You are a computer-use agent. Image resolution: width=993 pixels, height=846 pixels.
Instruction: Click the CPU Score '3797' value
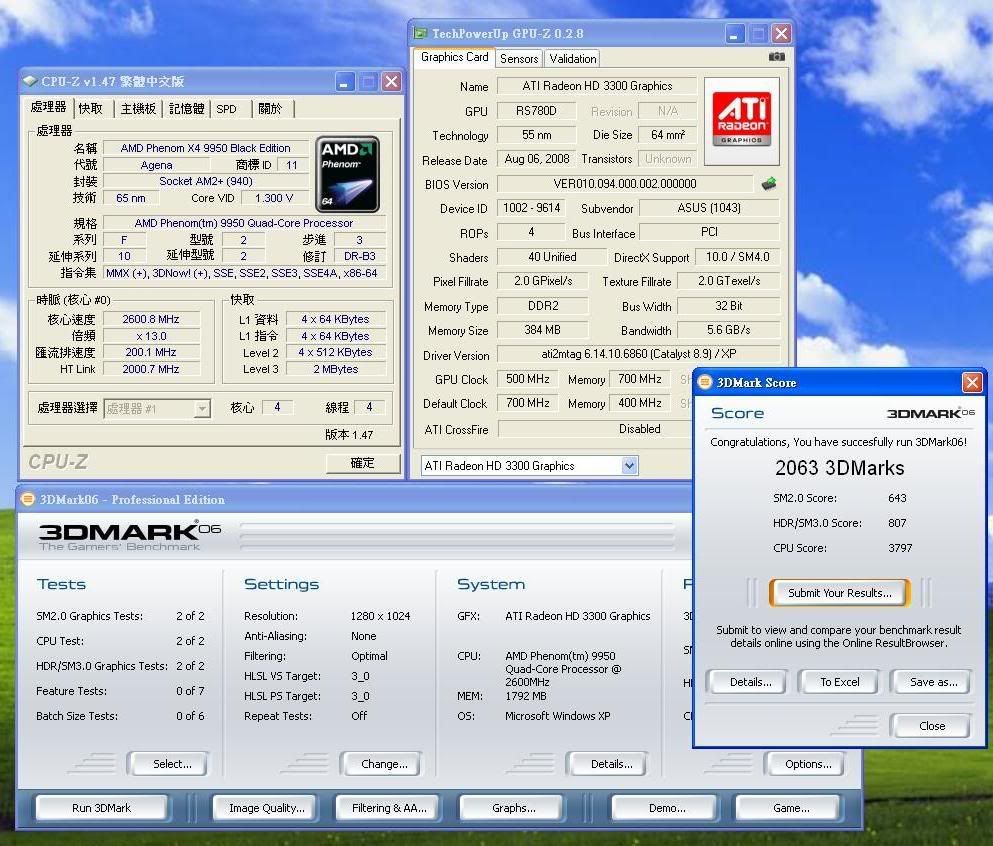[x=900, y=548]
